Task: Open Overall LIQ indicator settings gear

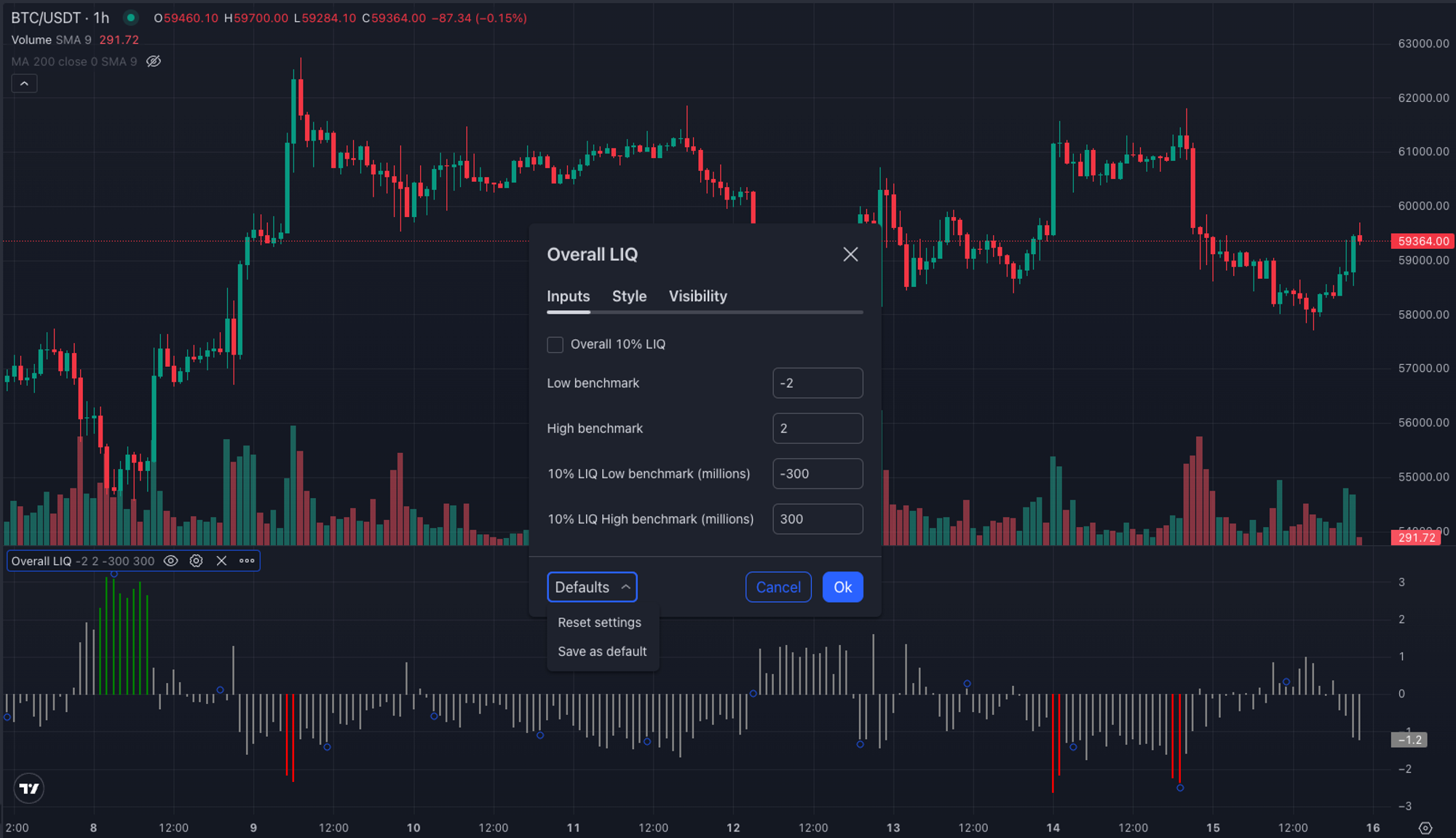Action: pyautogui.click(x=196, y=561)
